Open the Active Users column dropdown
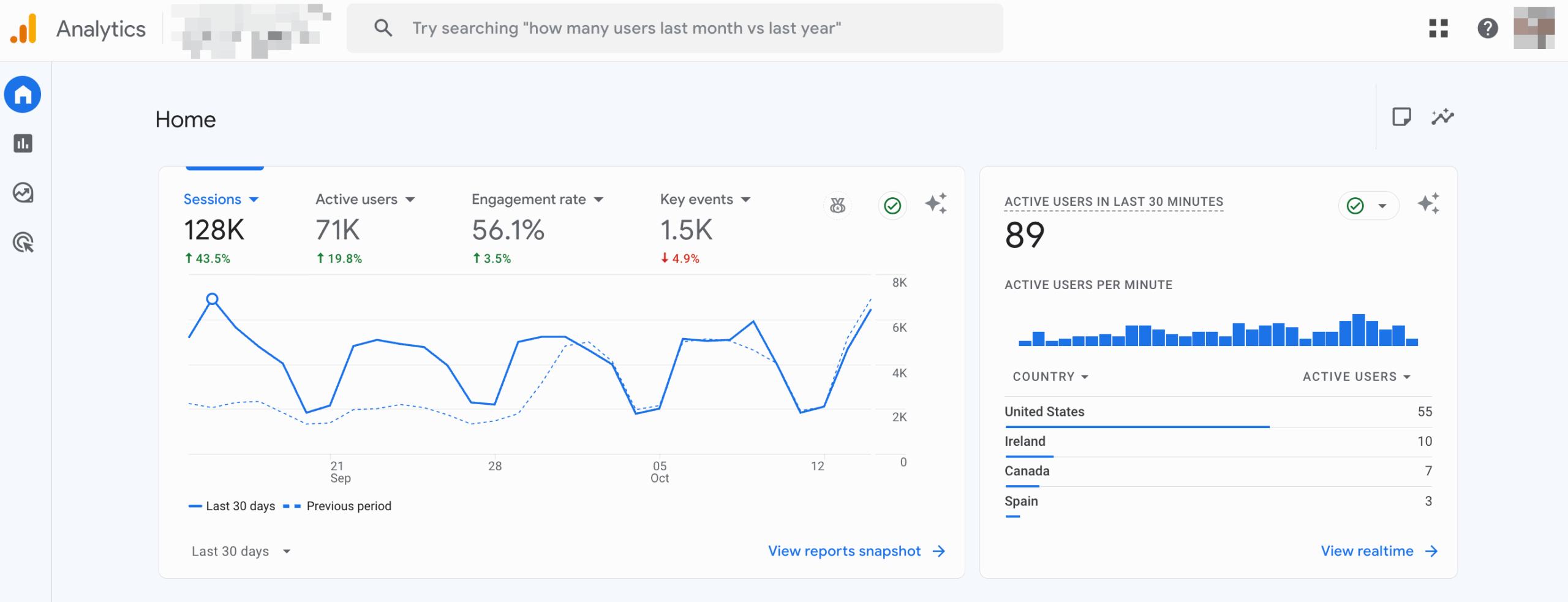This screenshot has width=1568, height=602. click(1356, 377)
